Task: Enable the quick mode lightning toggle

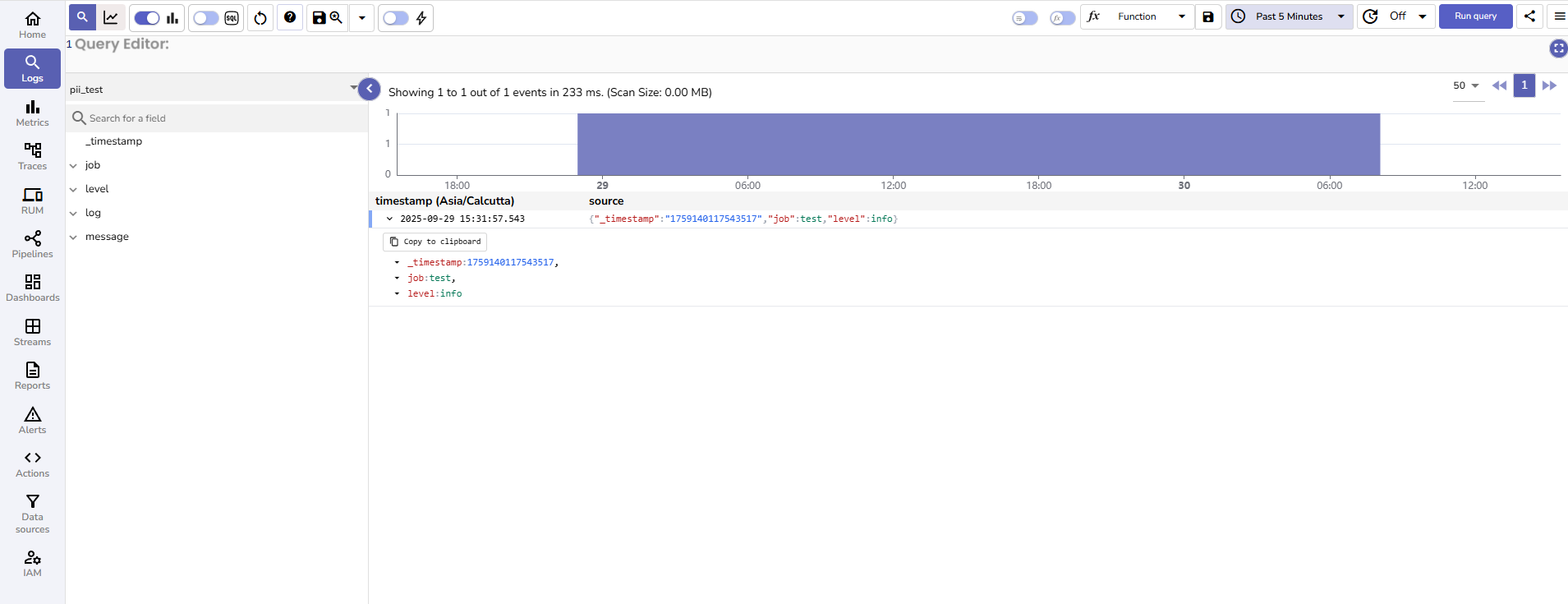Action: [396, 18]
